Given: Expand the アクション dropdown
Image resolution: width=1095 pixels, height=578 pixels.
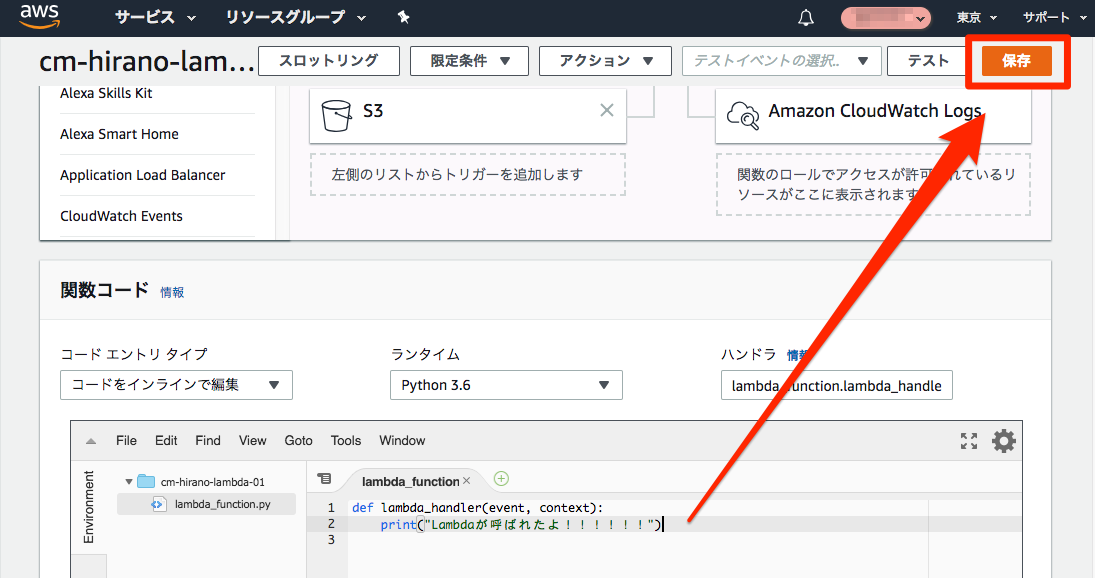Looking at the screenshot, I should coord(605,61).
